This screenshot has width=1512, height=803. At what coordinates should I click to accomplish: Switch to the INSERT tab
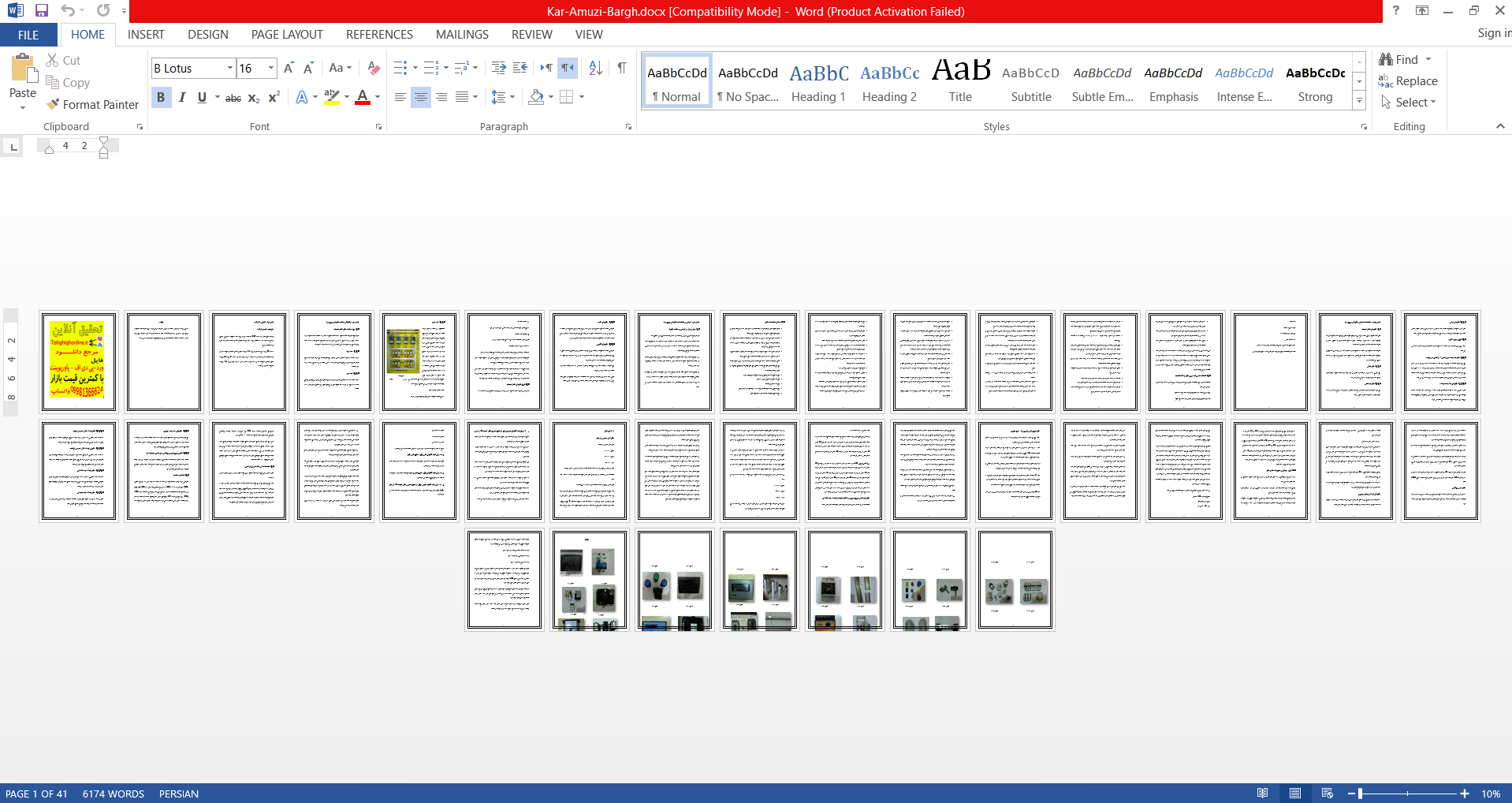point(146,35)
